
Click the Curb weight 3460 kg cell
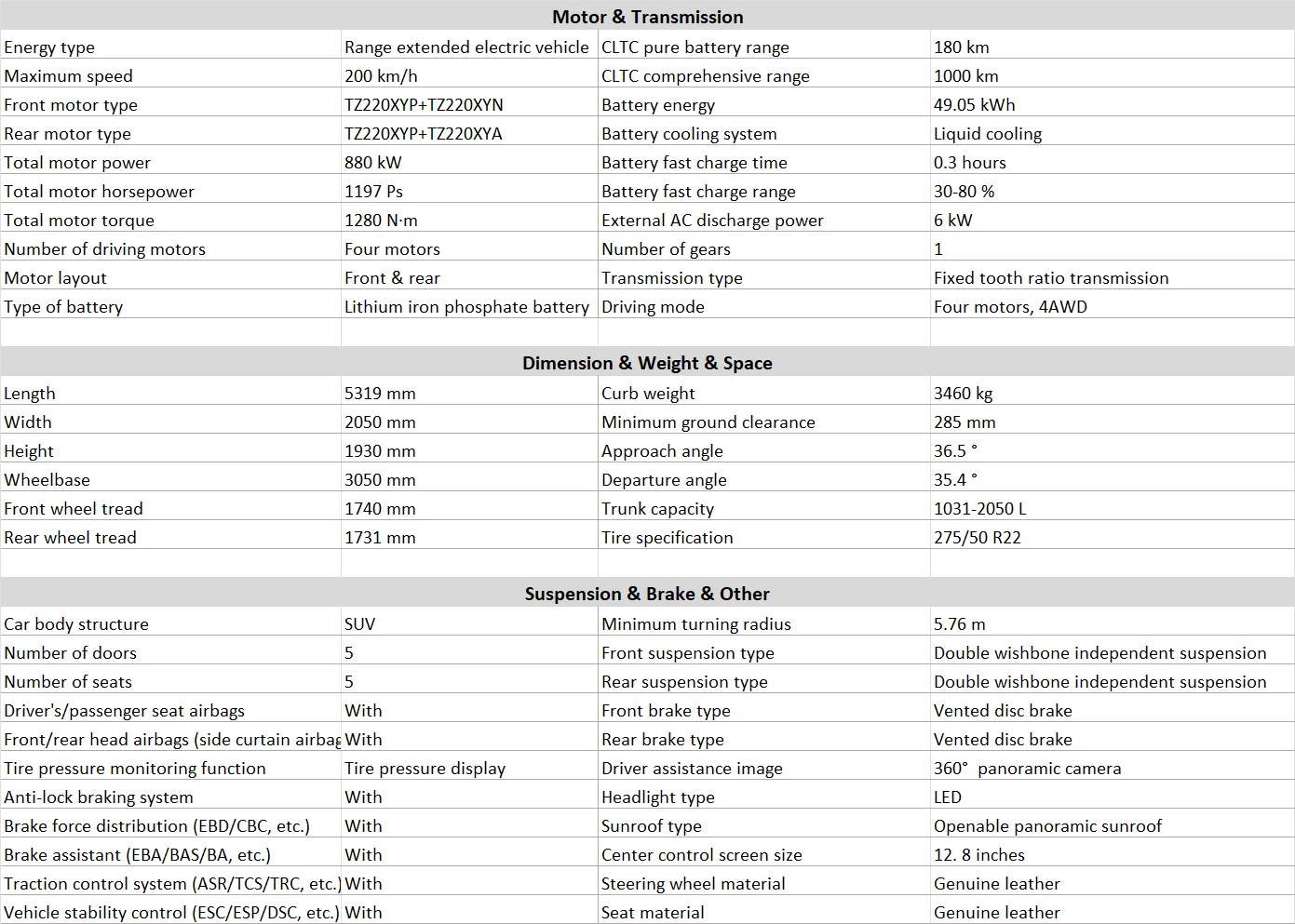point(1113,394)
